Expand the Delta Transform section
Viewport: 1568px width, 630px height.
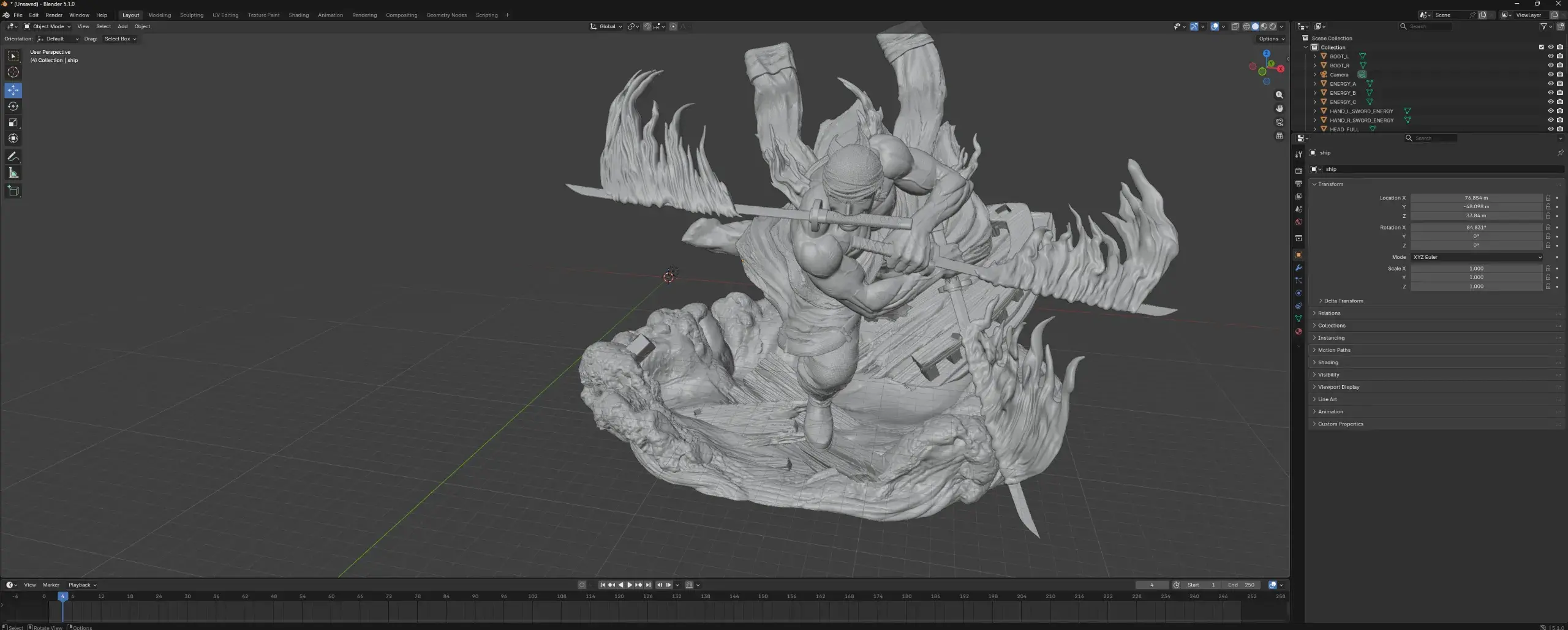(x=1343, y=301)
